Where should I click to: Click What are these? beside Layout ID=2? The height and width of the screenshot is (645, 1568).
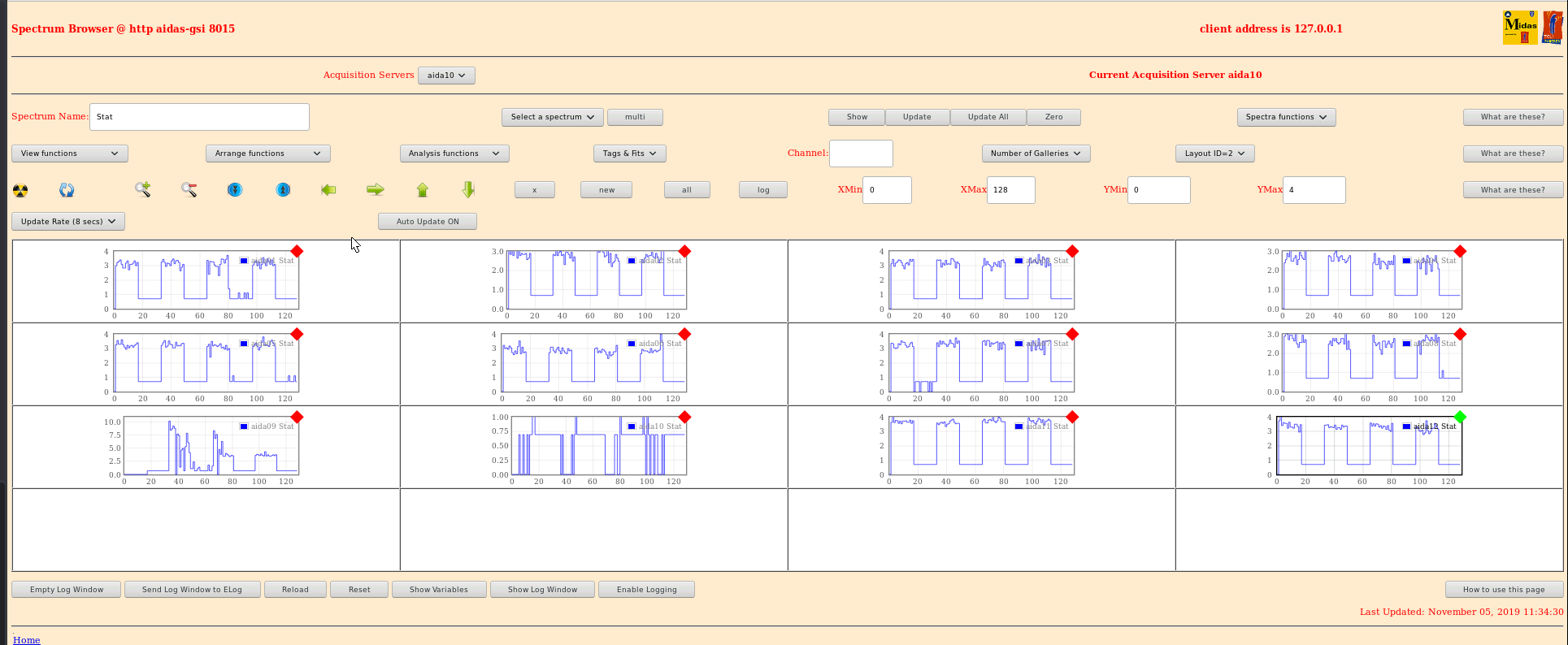tap(1513, 153)
